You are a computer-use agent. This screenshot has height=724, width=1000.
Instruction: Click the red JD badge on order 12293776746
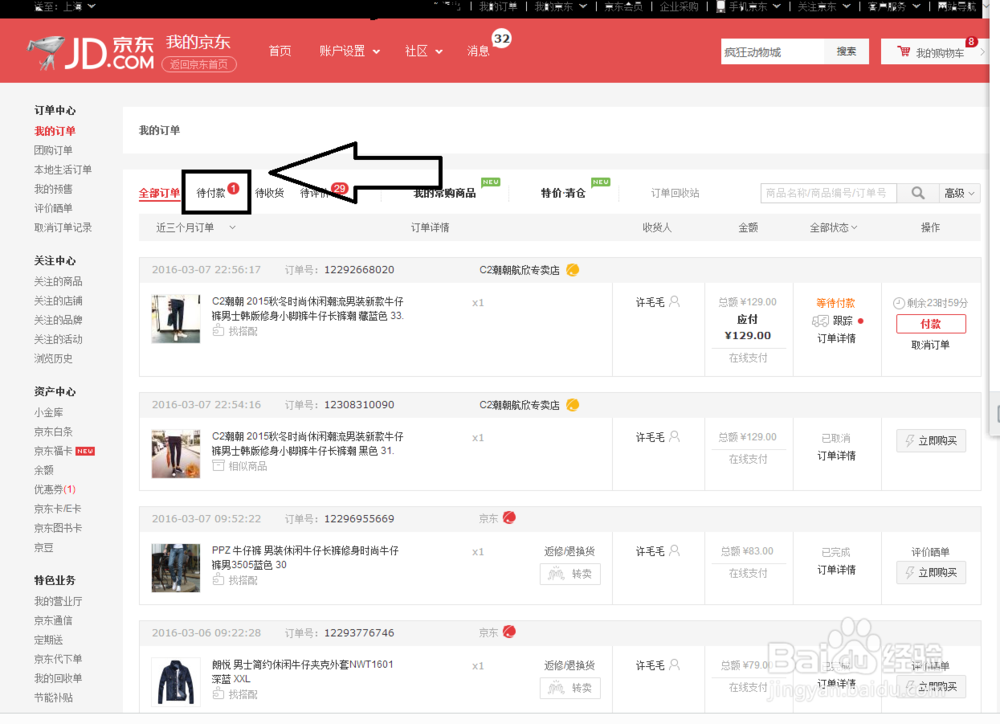coord(508,632)
